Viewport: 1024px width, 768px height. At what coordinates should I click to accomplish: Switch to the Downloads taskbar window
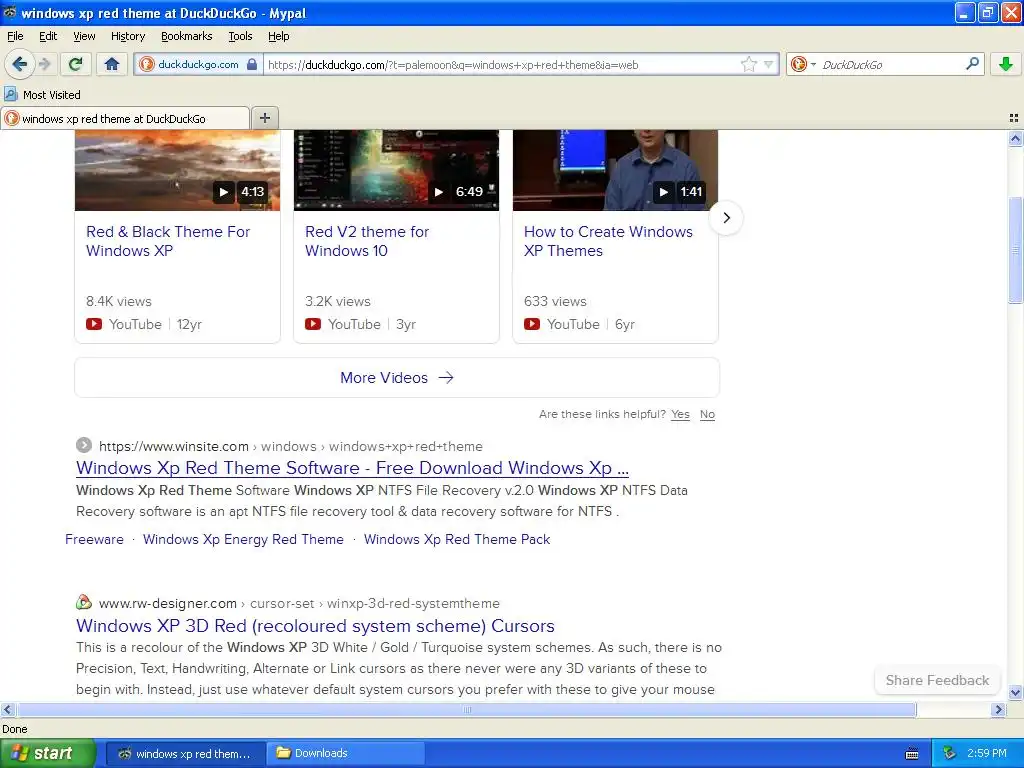(345, 753)
